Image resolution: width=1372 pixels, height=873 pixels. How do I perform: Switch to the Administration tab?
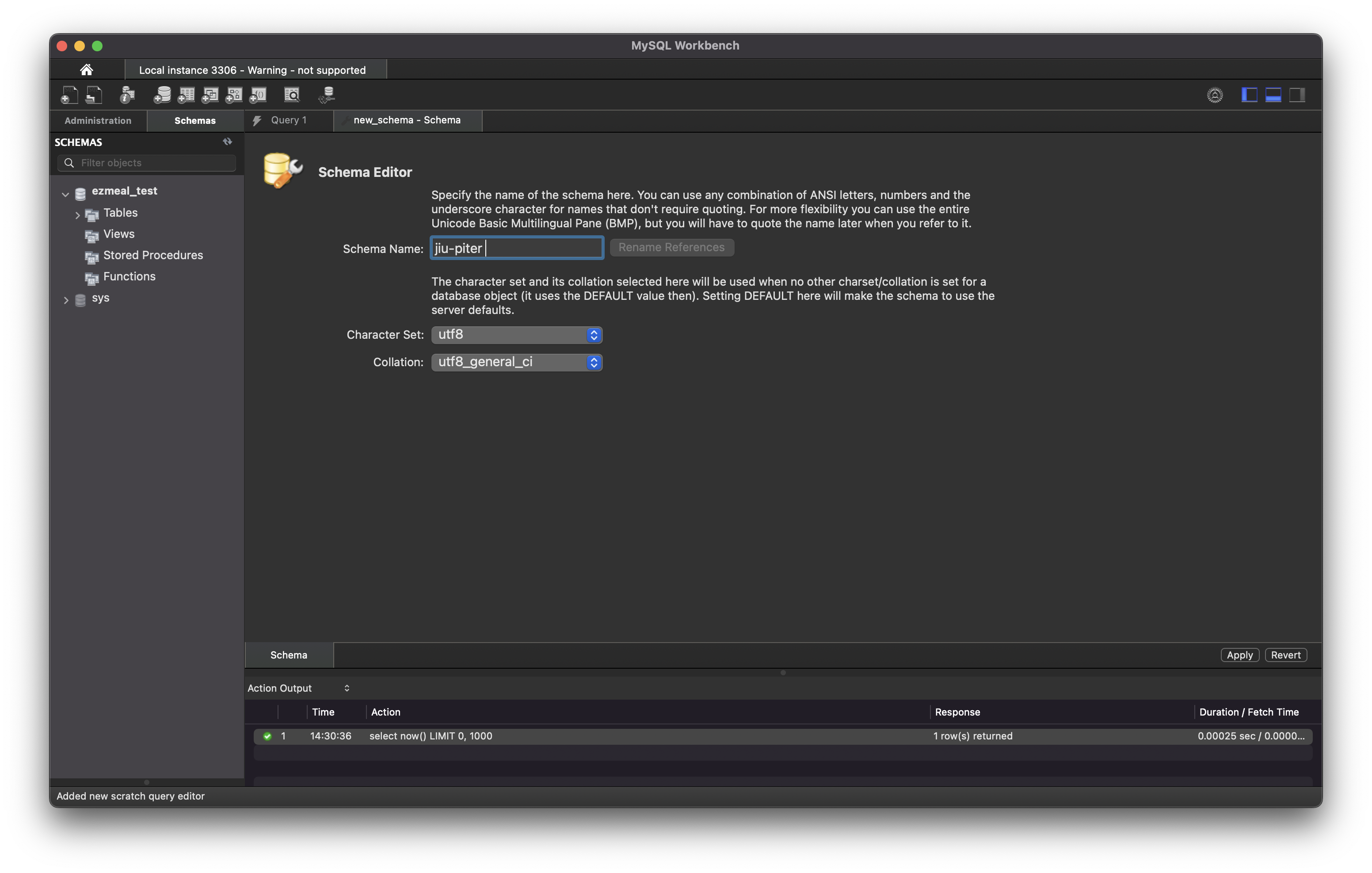[98, 120]
